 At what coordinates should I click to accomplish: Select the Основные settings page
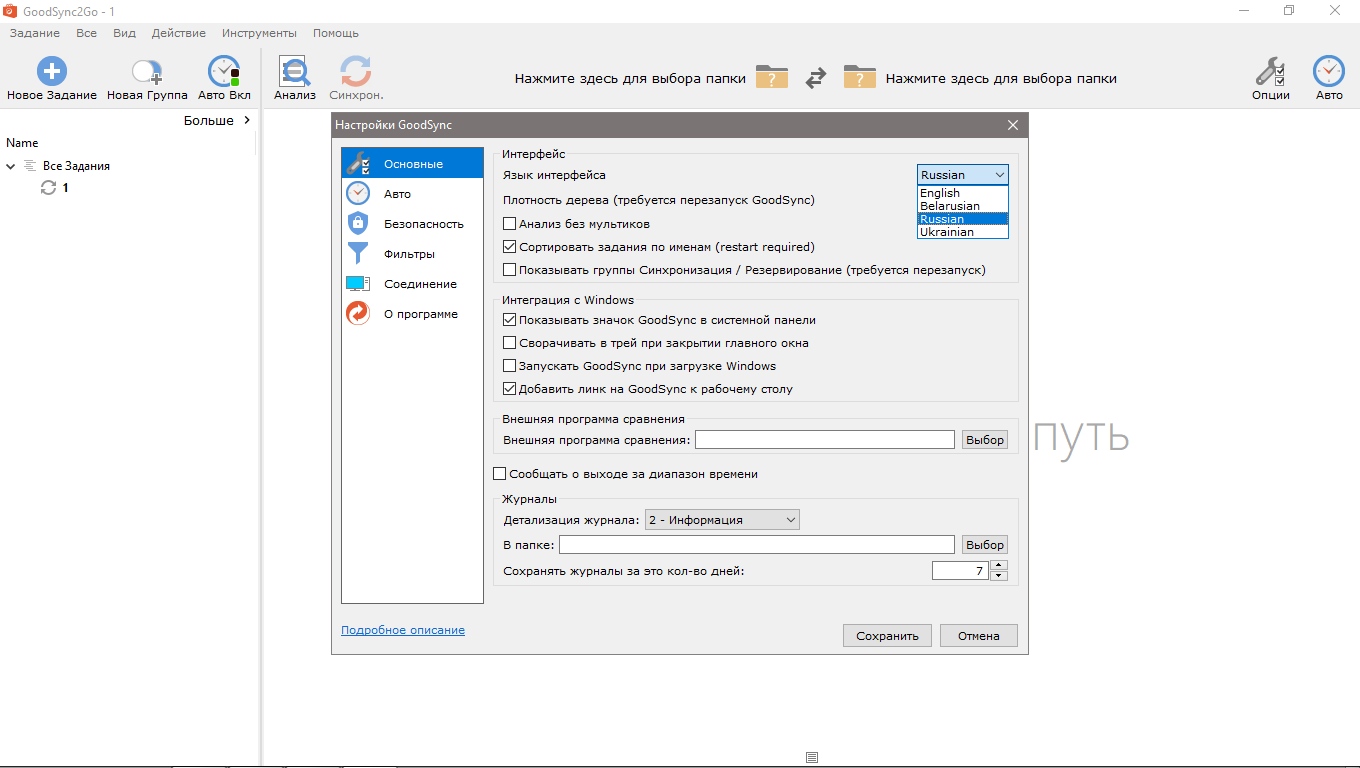(x=412, y=164)
